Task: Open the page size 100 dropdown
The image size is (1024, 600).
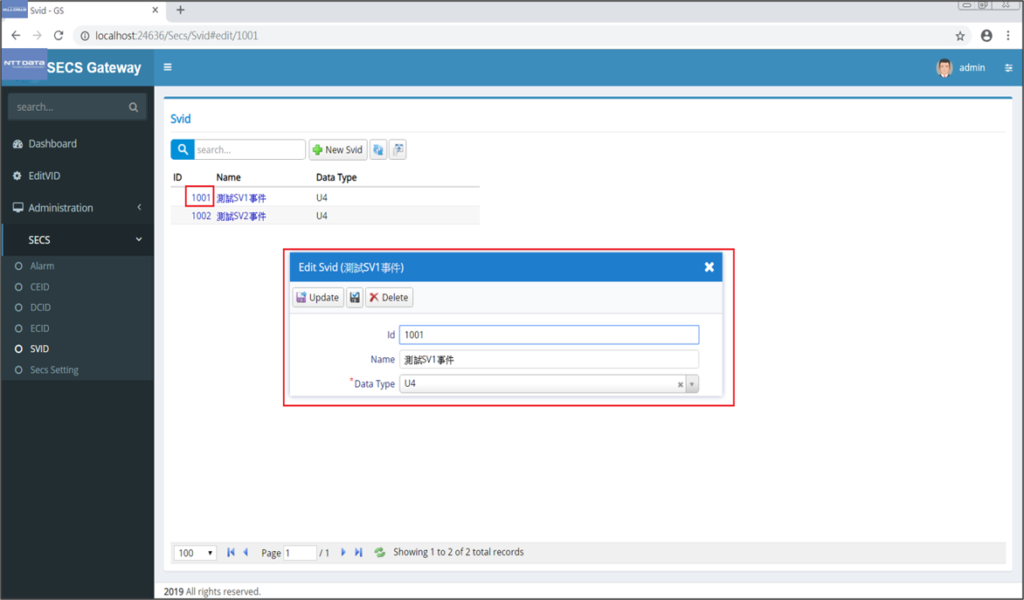Action: pos(195,553)
